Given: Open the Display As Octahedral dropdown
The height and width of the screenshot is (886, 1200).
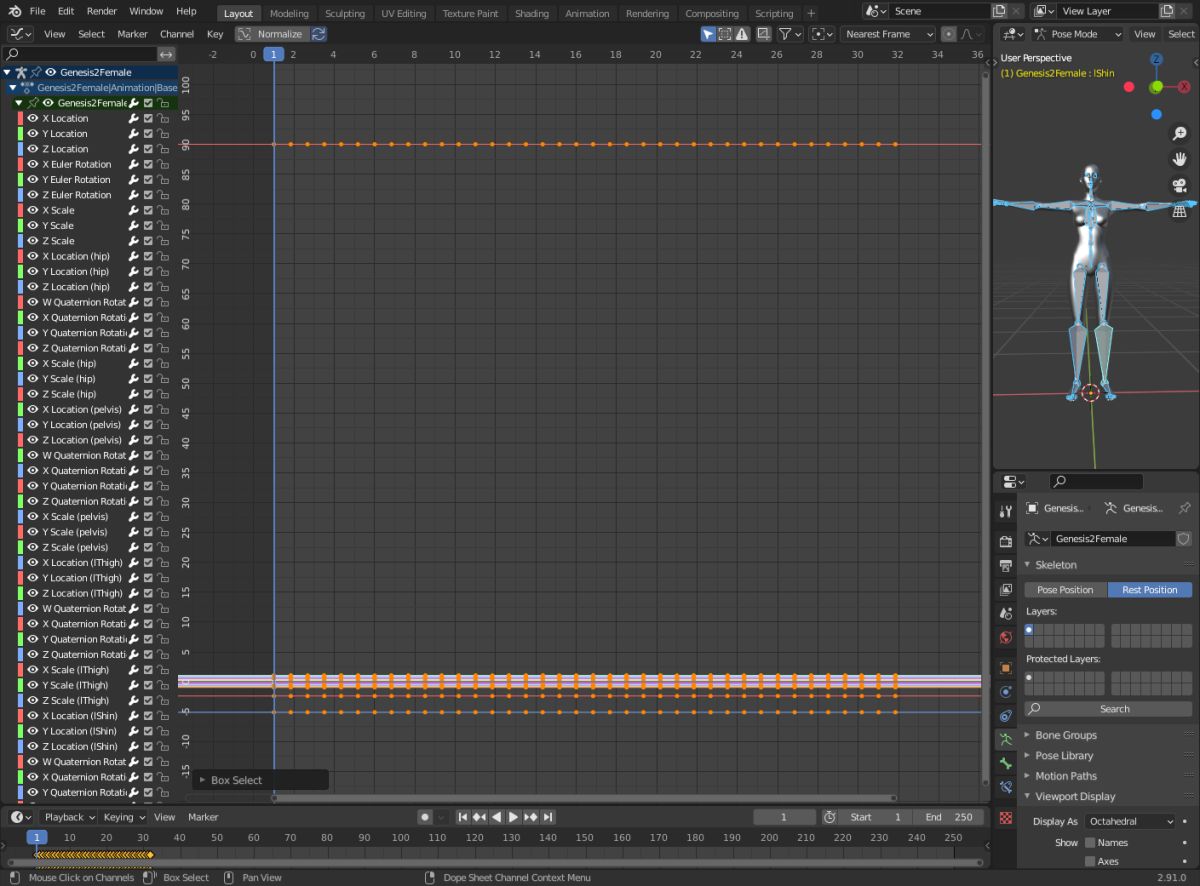Looking at the screenshot, I should 1130,821.
